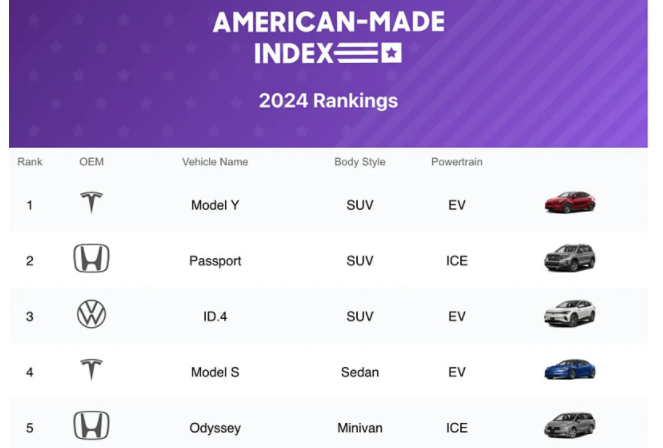Select the Passport vehicle name
The width and height of the screenshot is (663, 448).
tap(215, 261)
